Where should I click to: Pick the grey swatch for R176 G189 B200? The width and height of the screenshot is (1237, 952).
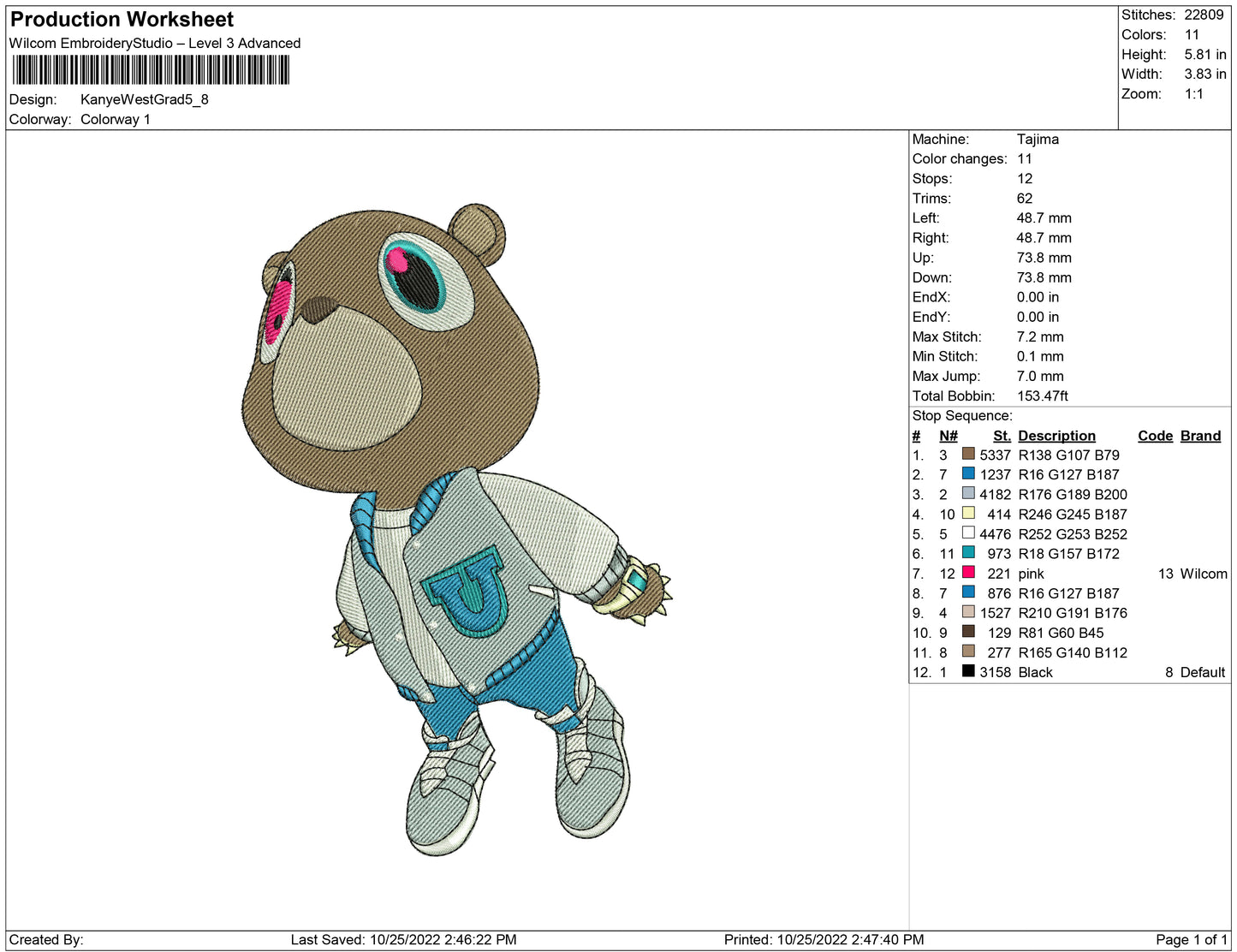pyautogui.click(x=968, y=493)
